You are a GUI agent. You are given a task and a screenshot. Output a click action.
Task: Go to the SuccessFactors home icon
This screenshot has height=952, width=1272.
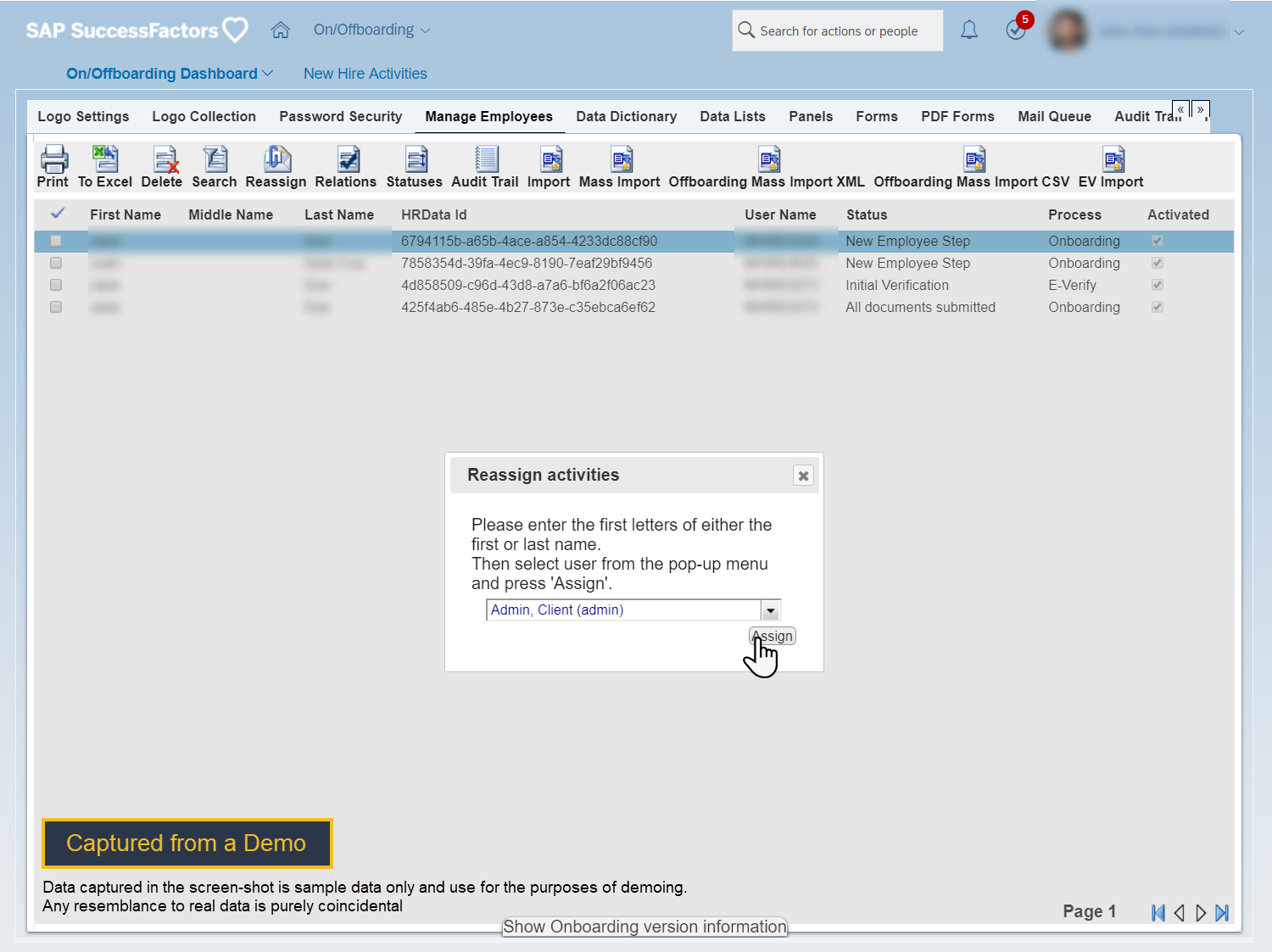pos(281,31)
